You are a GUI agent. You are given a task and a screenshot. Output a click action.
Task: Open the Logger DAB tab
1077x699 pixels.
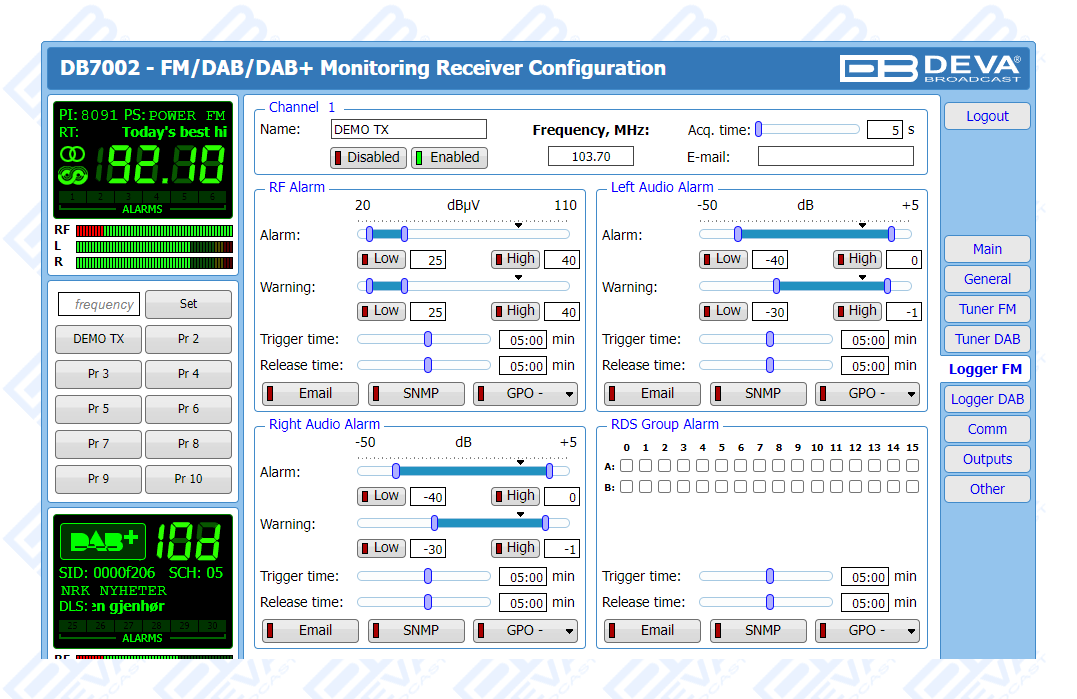987,399
